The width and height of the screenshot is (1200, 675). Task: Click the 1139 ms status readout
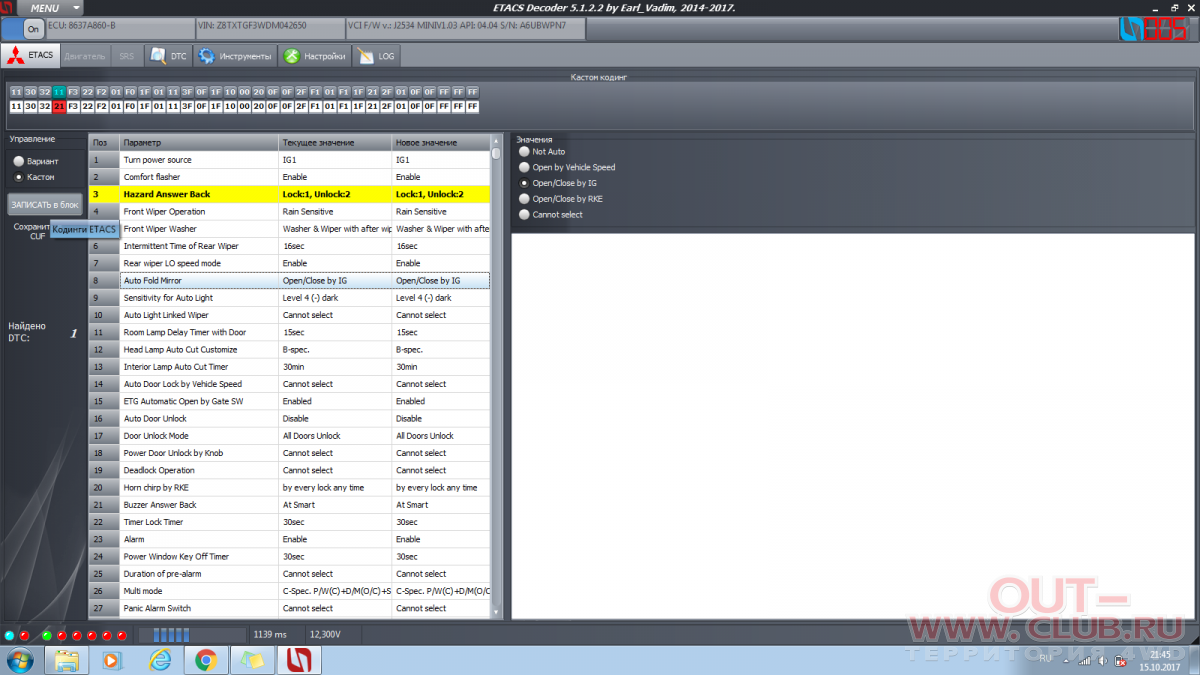tap(270, 635)
